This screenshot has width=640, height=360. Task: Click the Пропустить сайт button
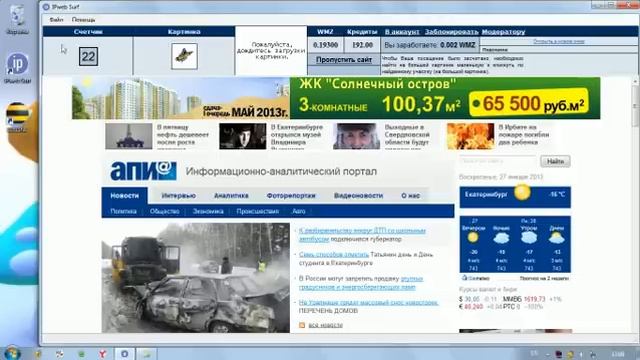(x=344, y=60)
